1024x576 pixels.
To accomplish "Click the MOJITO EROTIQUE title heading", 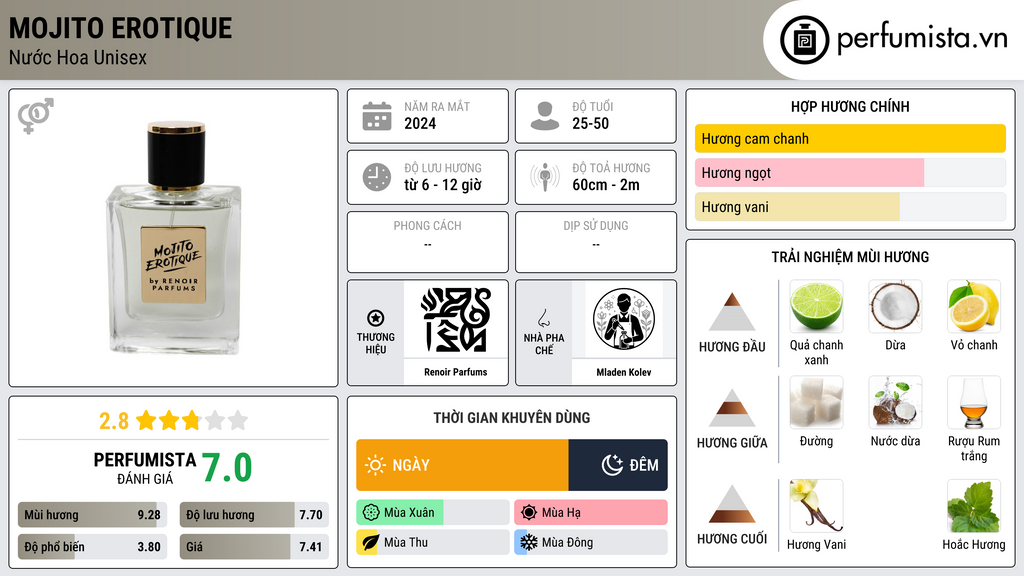I will pyautogui.click(x=121, y=29).
